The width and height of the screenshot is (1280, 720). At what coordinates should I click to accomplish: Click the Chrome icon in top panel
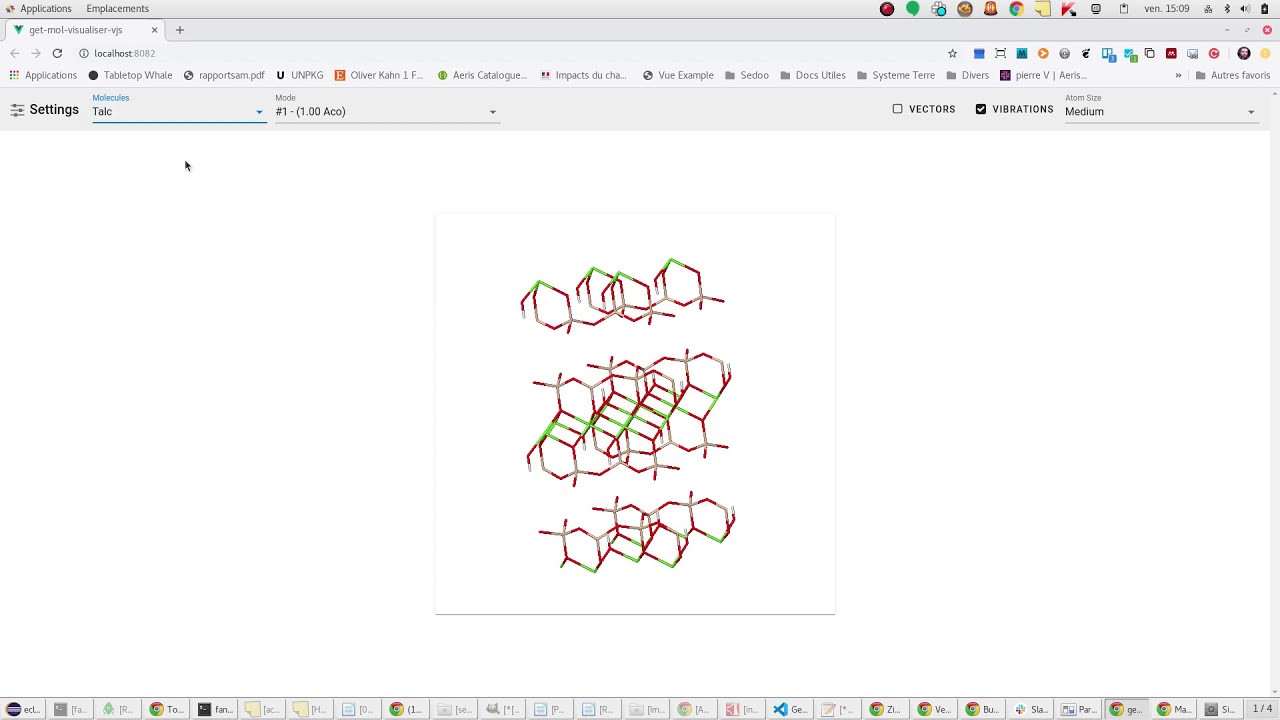coord(1016,9)
